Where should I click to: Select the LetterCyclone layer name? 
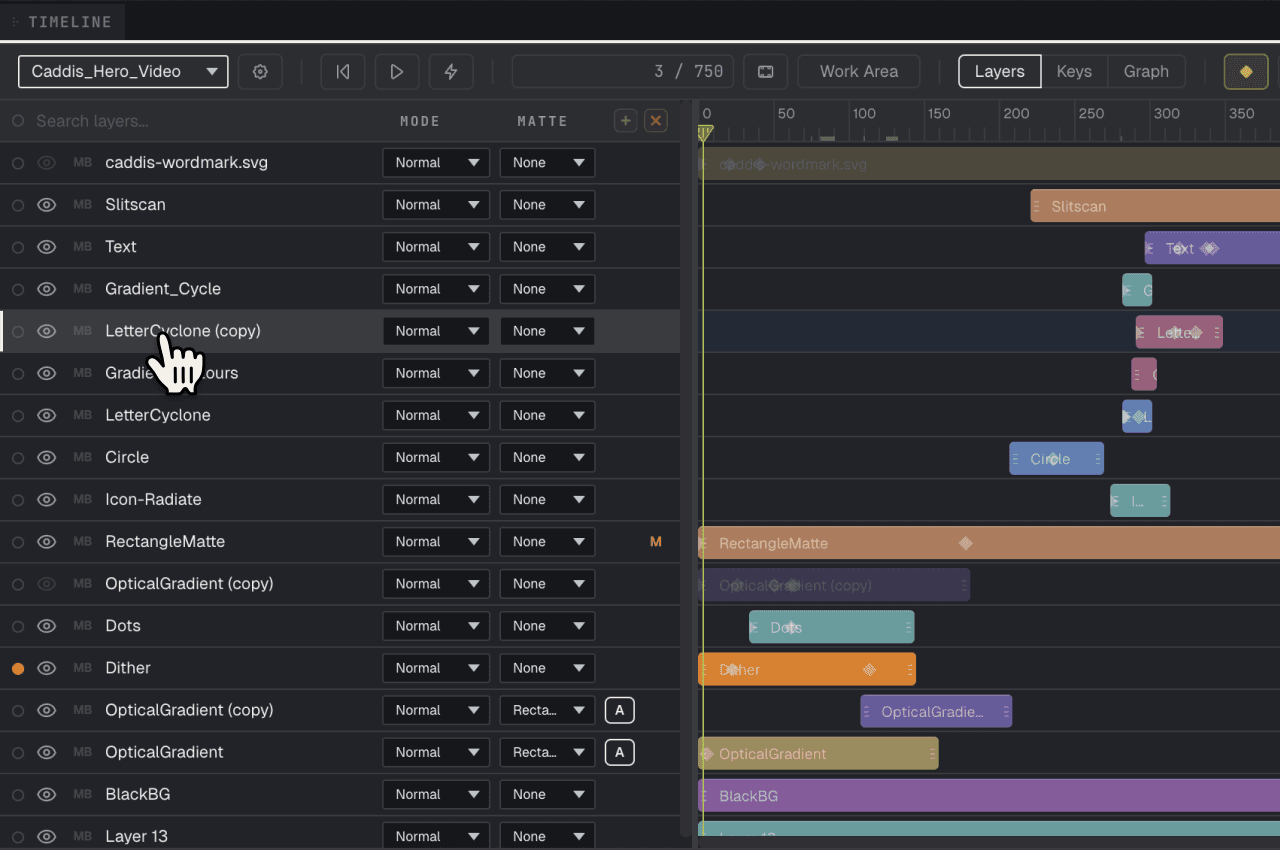158,415
